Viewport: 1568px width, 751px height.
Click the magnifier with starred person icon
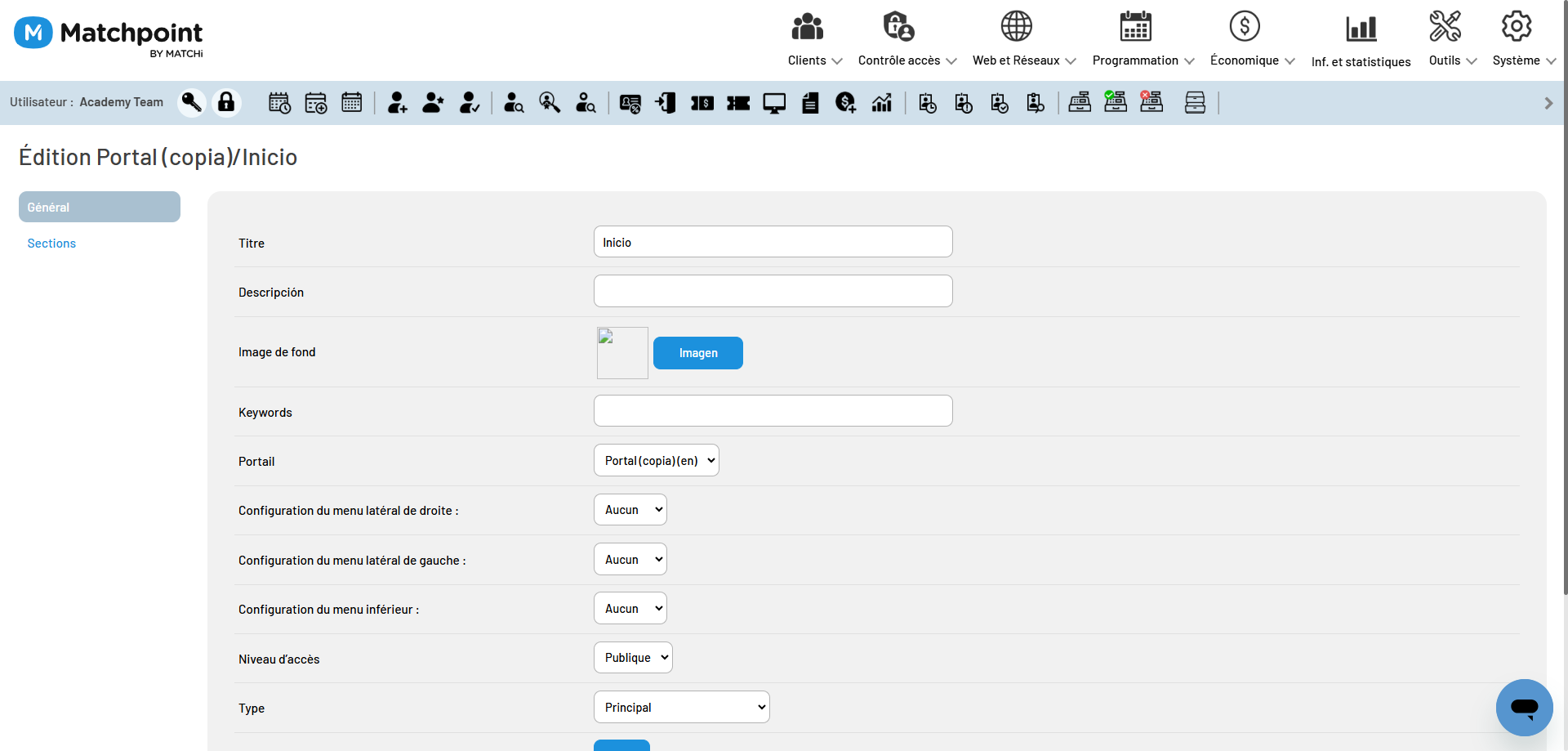click(x=550, y=102)
